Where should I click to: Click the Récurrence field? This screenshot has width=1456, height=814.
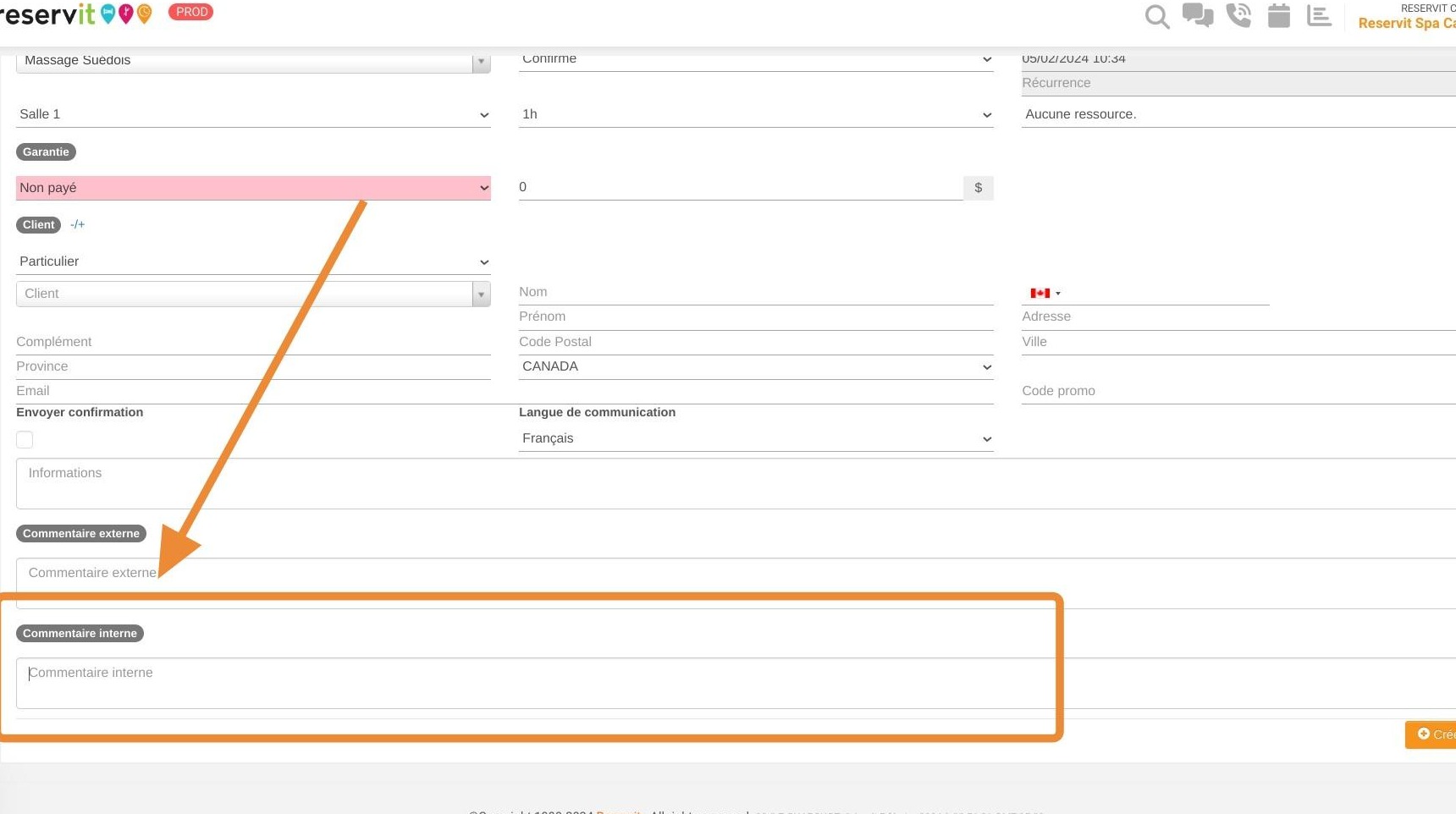pyautogui.click(x=1238, y=83)
